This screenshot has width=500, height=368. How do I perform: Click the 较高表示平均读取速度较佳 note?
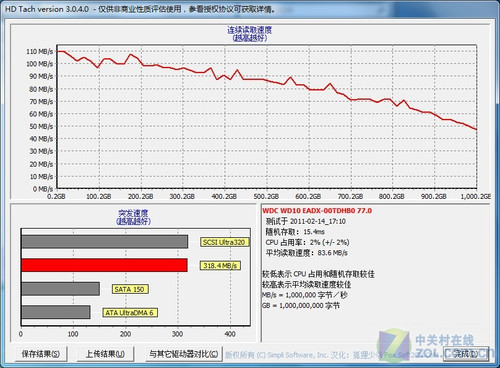307,284
